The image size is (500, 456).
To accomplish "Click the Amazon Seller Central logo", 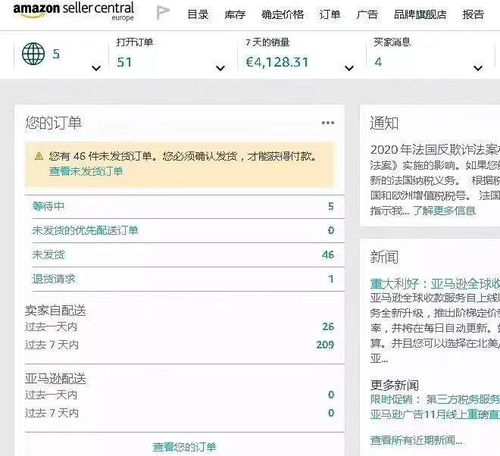I will [74, 11].
